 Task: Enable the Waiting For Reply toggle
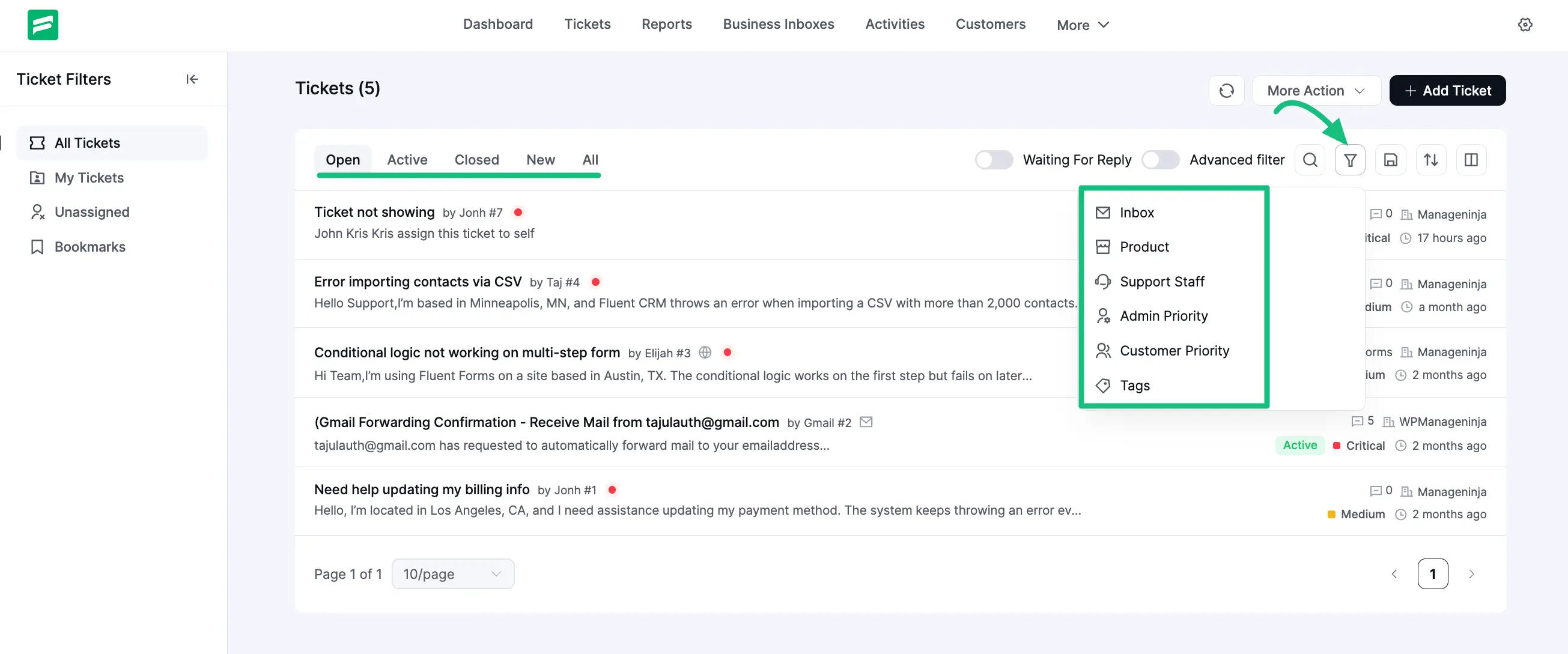click(993, 159)
